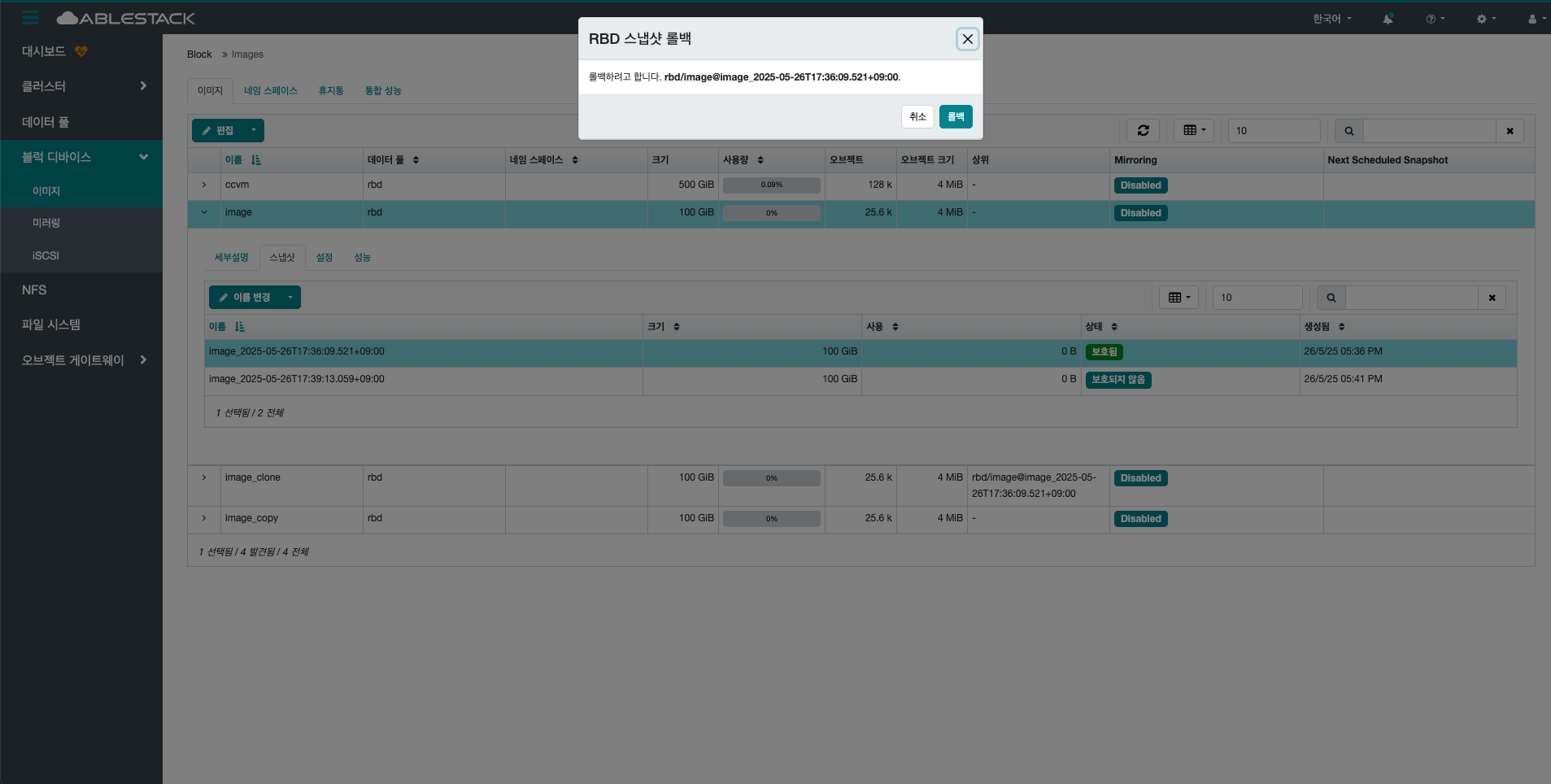1551x784 pixels.
Task: Click the image_clone 0% usage bar
Action: point(772,478)
